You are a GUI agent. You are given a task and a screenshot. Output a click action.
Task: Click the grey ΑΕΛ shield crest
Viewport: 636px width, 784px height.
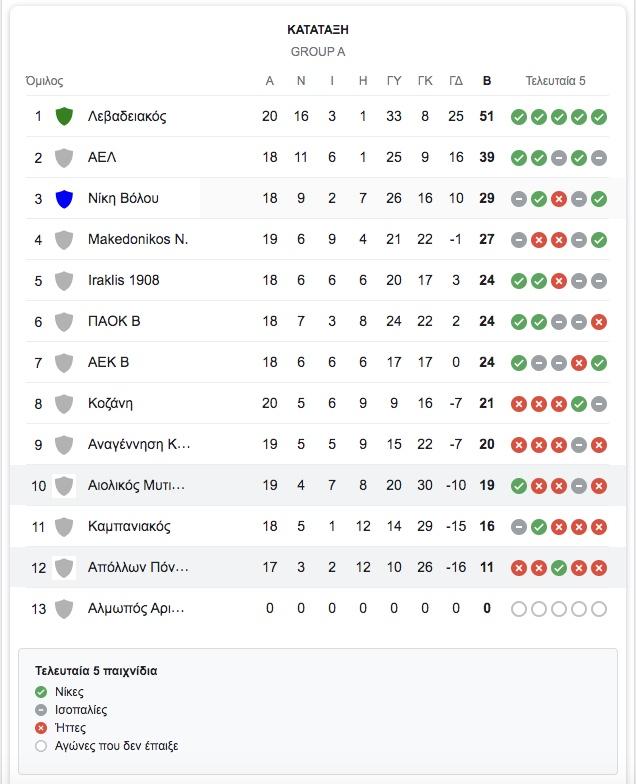click(64, 158)
